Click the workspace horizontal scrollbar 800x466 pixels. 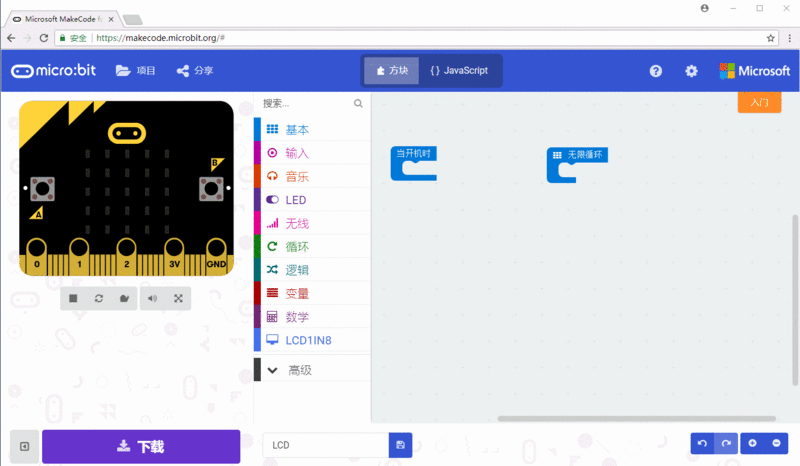click(x=637, y=419)
